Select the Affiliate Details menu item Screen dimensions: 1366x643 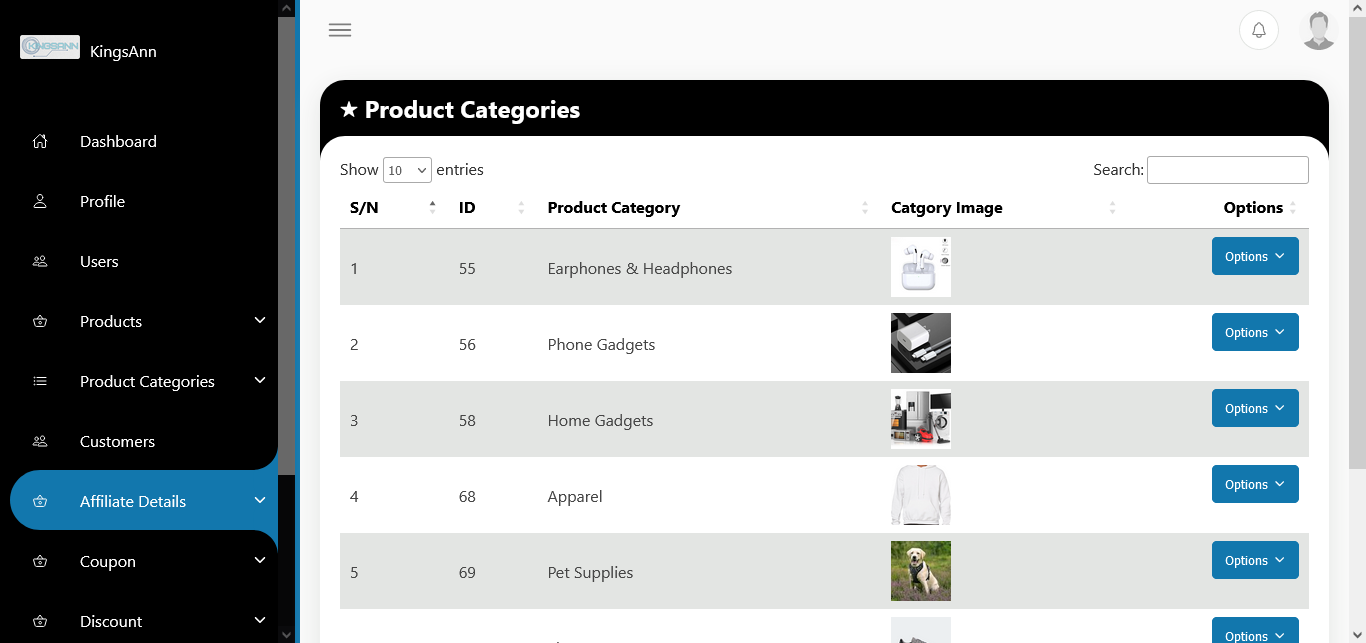coord(133,501)
